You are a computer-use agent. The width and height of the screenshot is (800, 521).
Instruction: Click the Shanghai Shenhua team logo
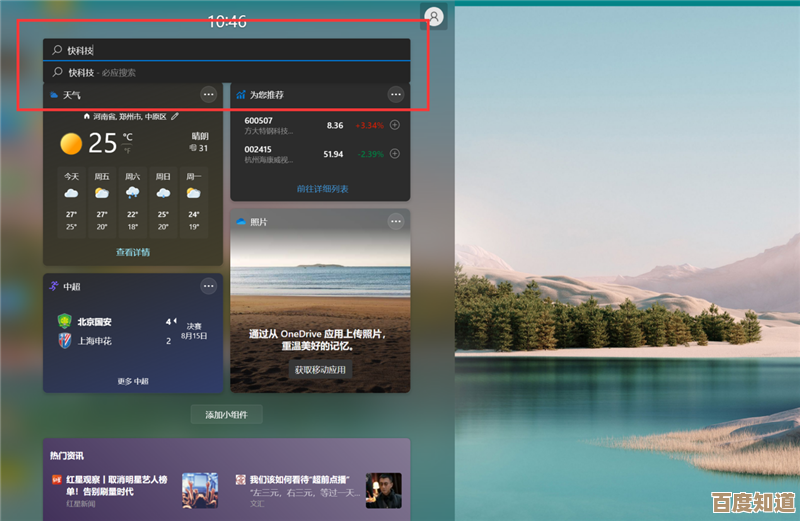click(x=64, y=341)
